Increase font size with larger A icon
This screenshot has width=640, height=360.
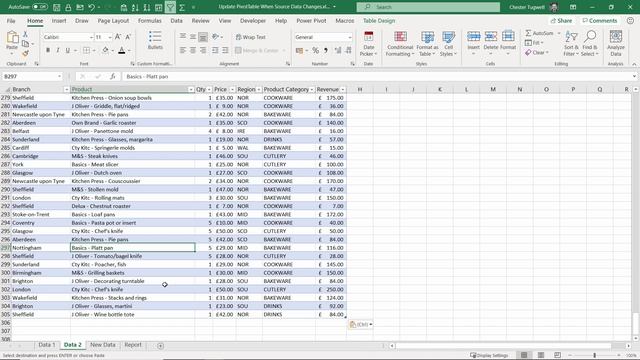pos(118,37)
